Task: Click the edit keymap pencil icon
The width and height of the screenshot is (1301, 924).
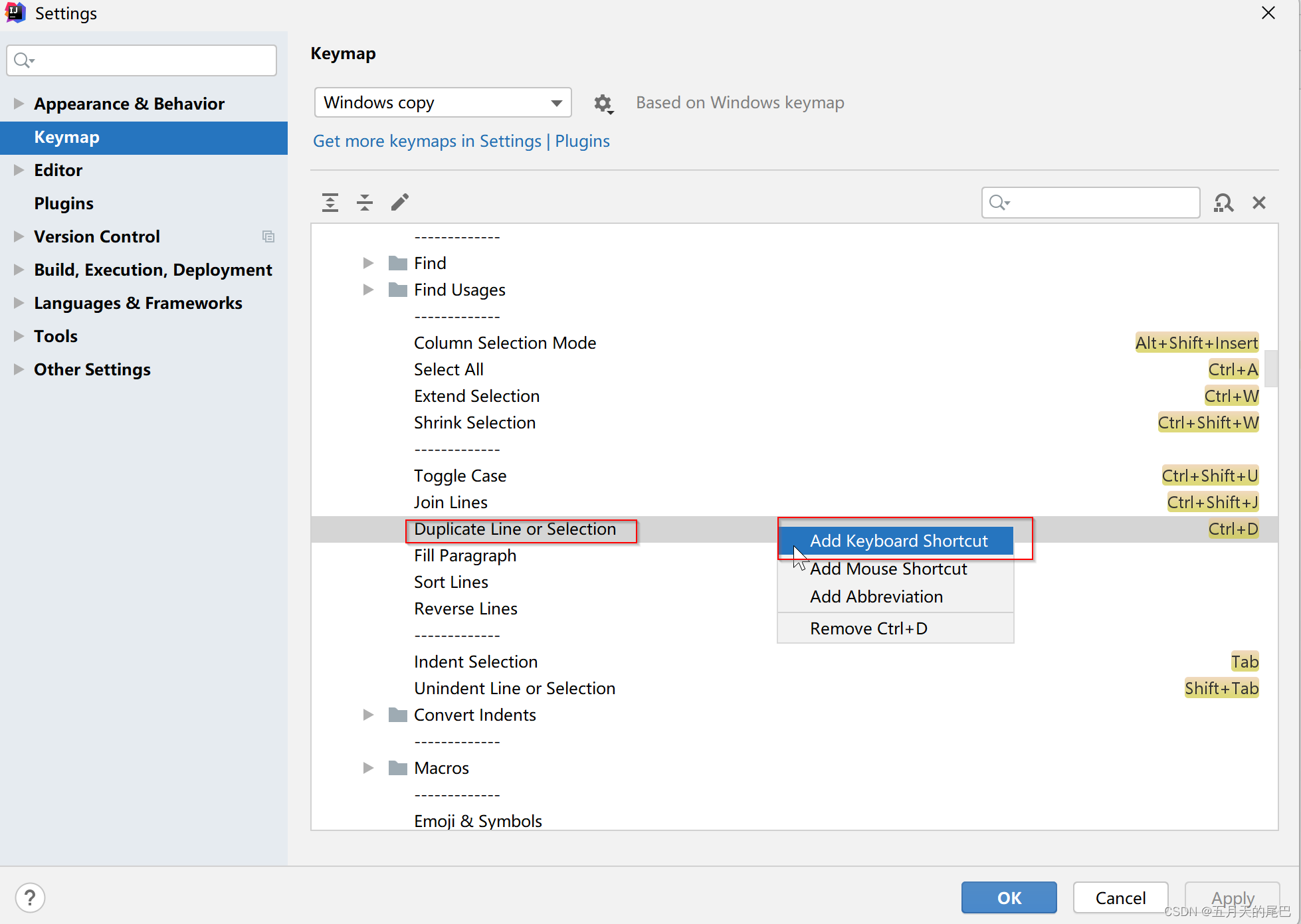Action: (400, 203)
